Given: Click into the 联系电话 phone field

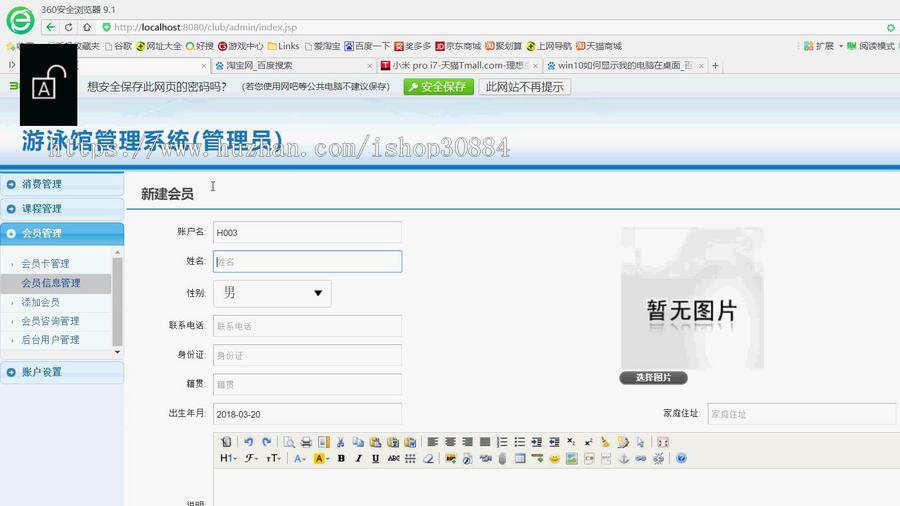Looking at the screenshot, I should coord(308,326).
